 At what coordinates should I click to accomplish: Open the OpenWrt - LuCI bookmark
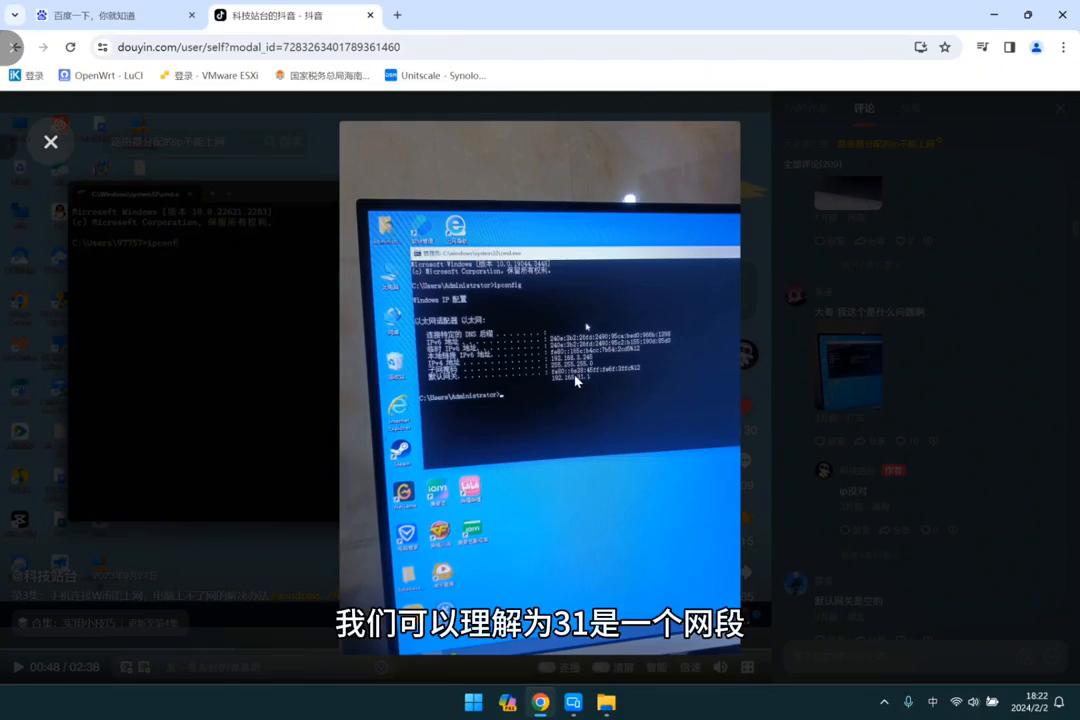(100, 75)
